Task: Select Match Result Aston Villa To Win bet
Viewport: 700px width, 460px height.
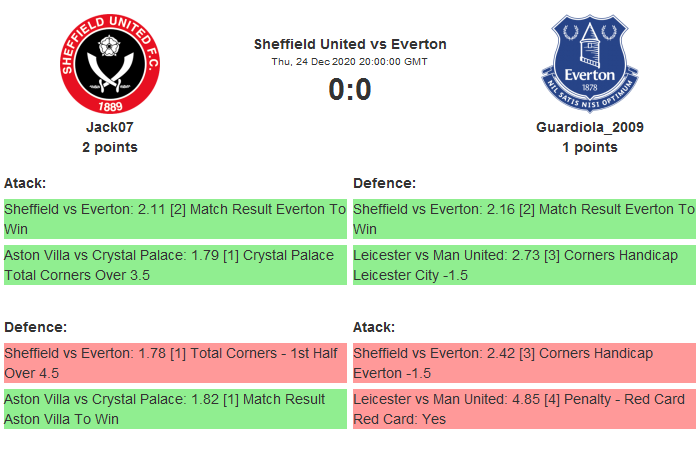Action: [x=175, y=409]
